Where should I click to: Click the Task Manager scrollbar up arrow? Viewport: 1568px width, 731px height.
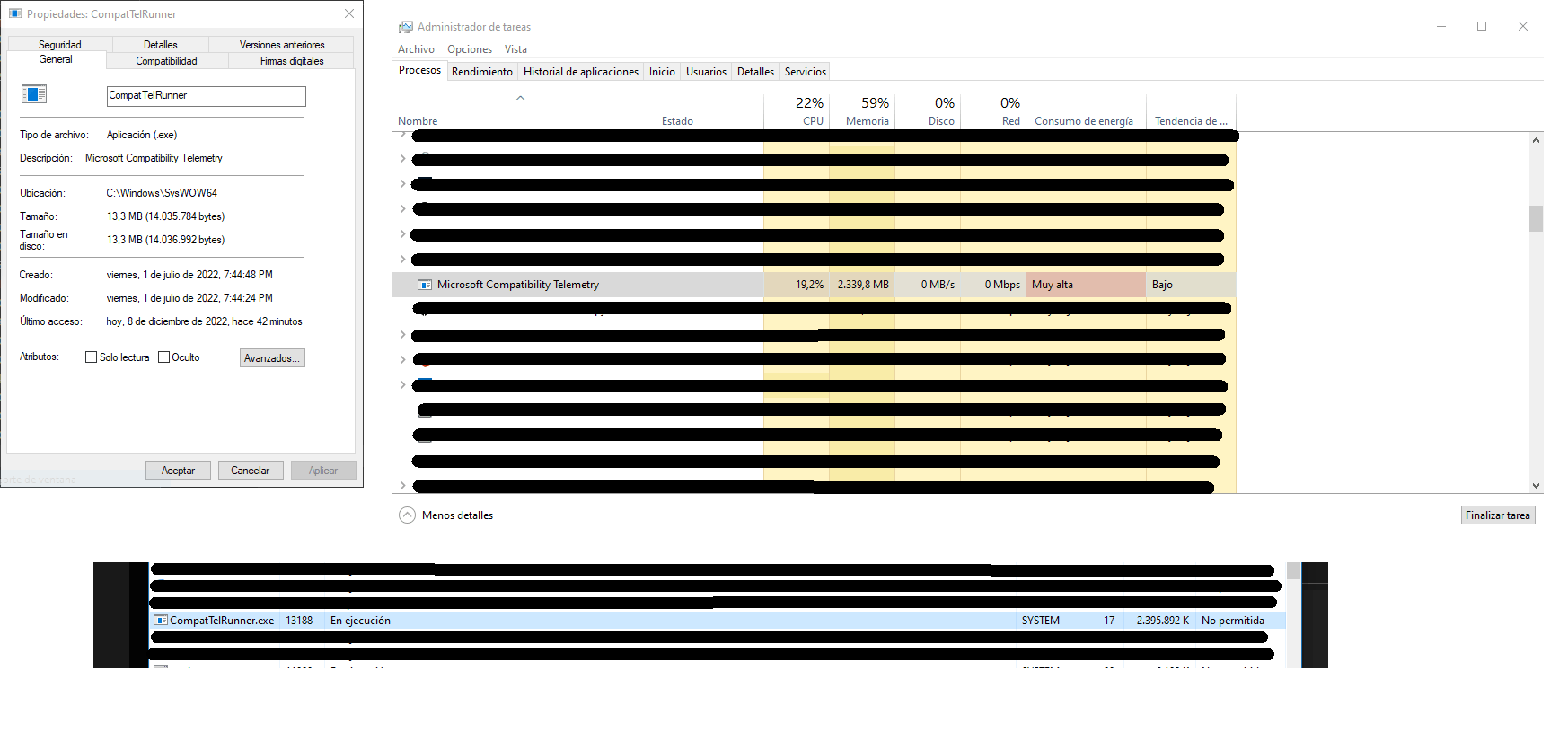pyautogui.click(x=1537, y=140)
